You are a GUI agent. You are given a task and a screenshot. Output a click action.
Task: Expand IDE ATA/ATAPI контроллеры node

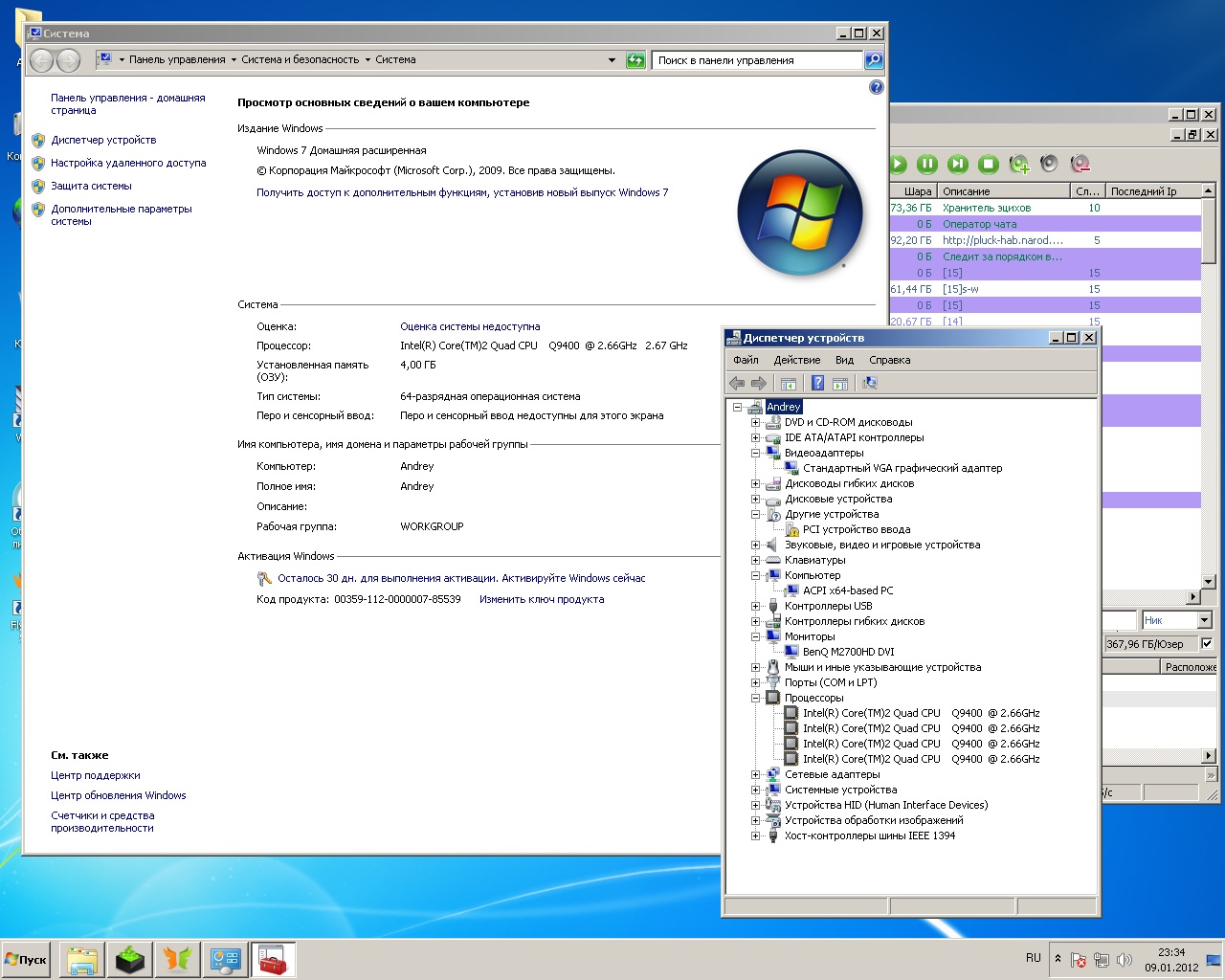pos(755,437)
